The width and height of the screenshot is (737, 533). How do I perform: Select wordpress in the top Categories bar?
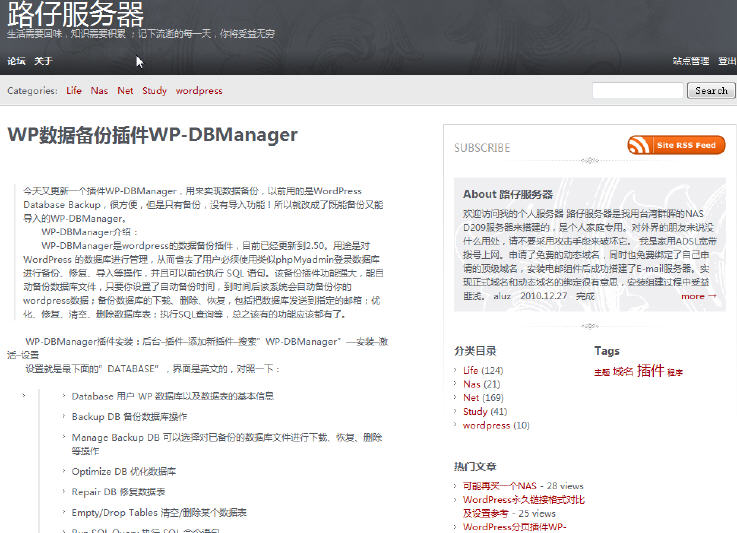[x=199, y=91]
